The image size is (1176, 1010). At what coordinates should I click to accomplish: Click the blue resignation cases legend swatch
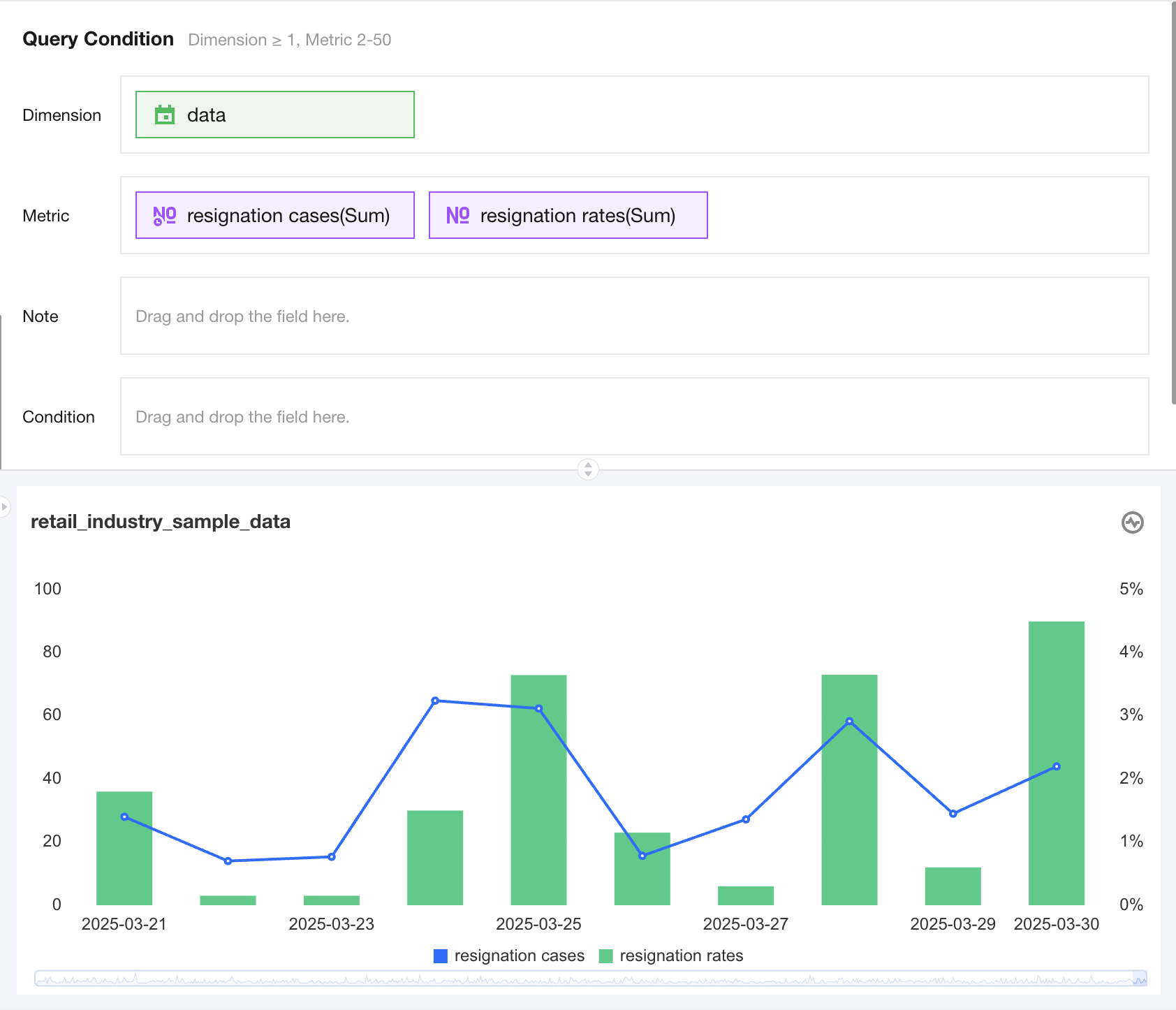click(x=441, y=956)
